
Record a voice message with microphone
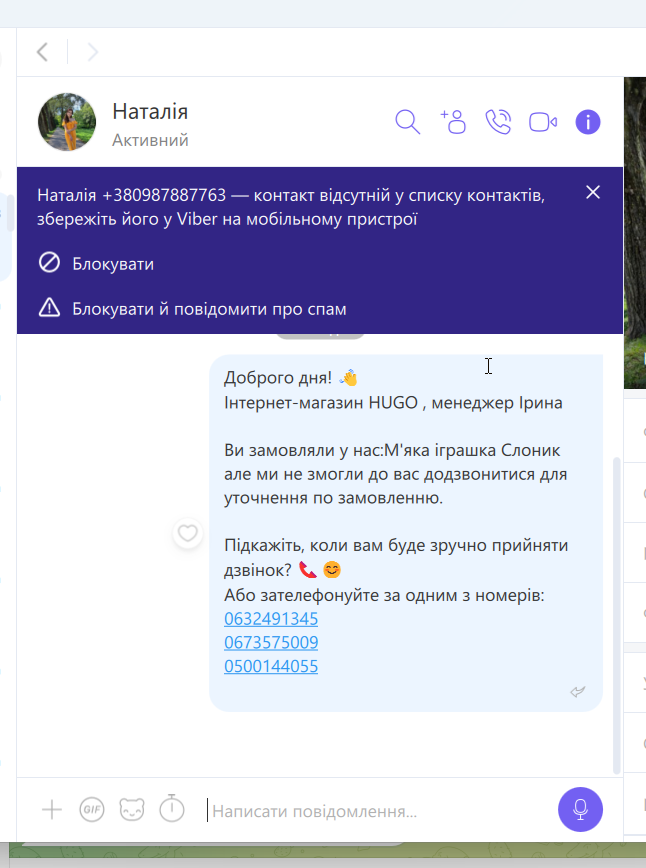[580, 809]
